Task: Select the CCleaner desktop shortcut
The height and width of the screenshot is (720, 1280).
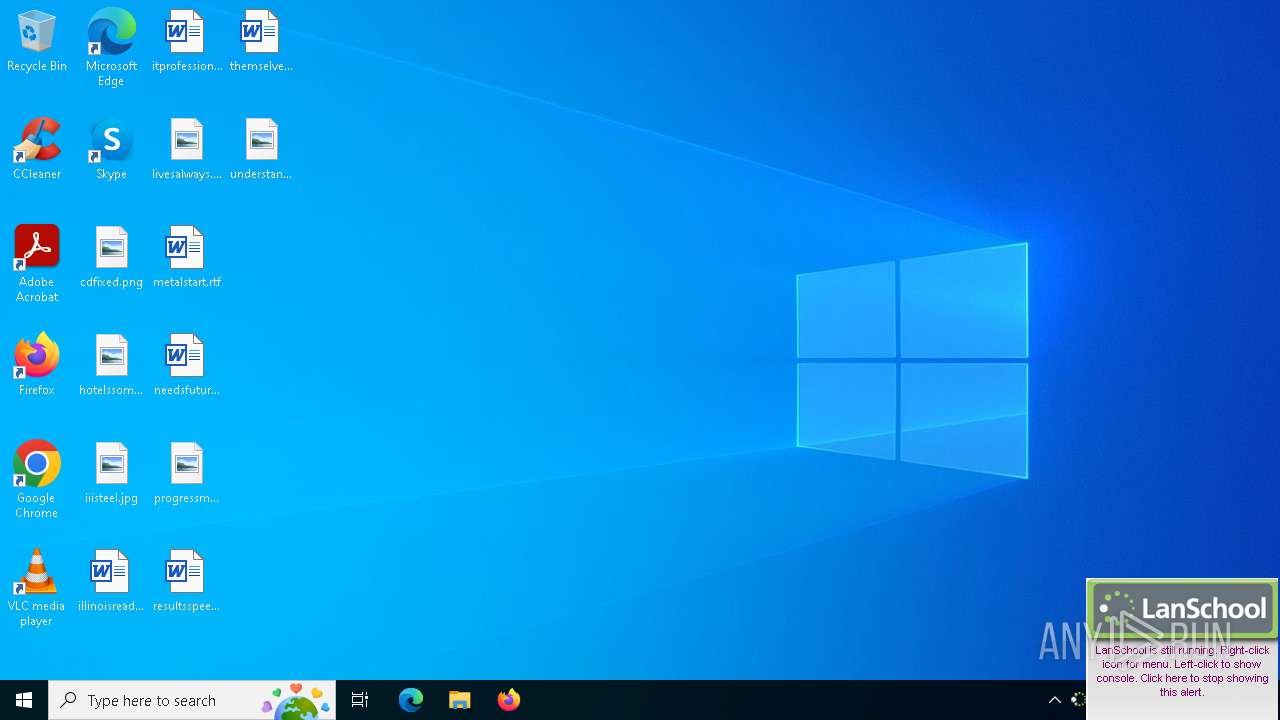Action: click(37, 150)
